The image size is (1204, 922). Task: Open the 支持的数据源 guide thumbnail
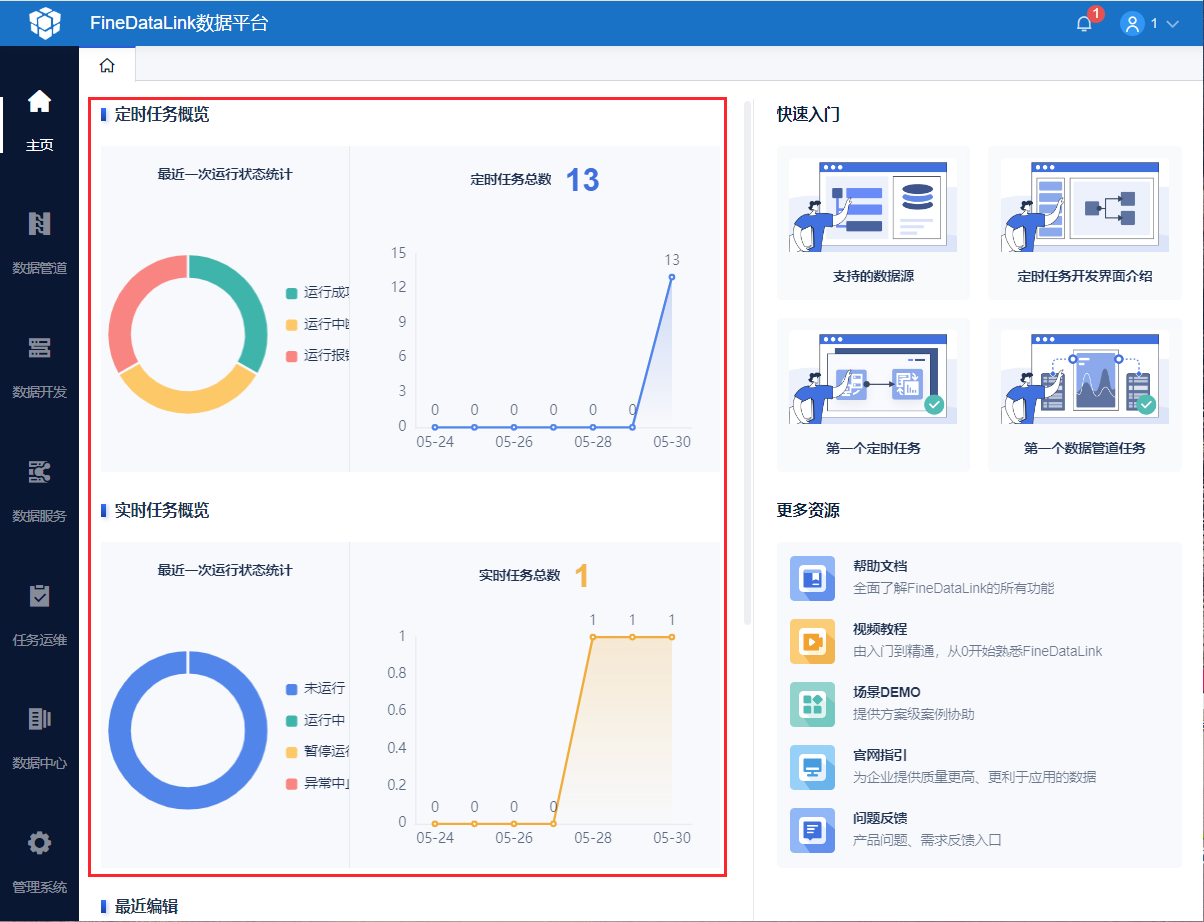click(x=873, y=205)
